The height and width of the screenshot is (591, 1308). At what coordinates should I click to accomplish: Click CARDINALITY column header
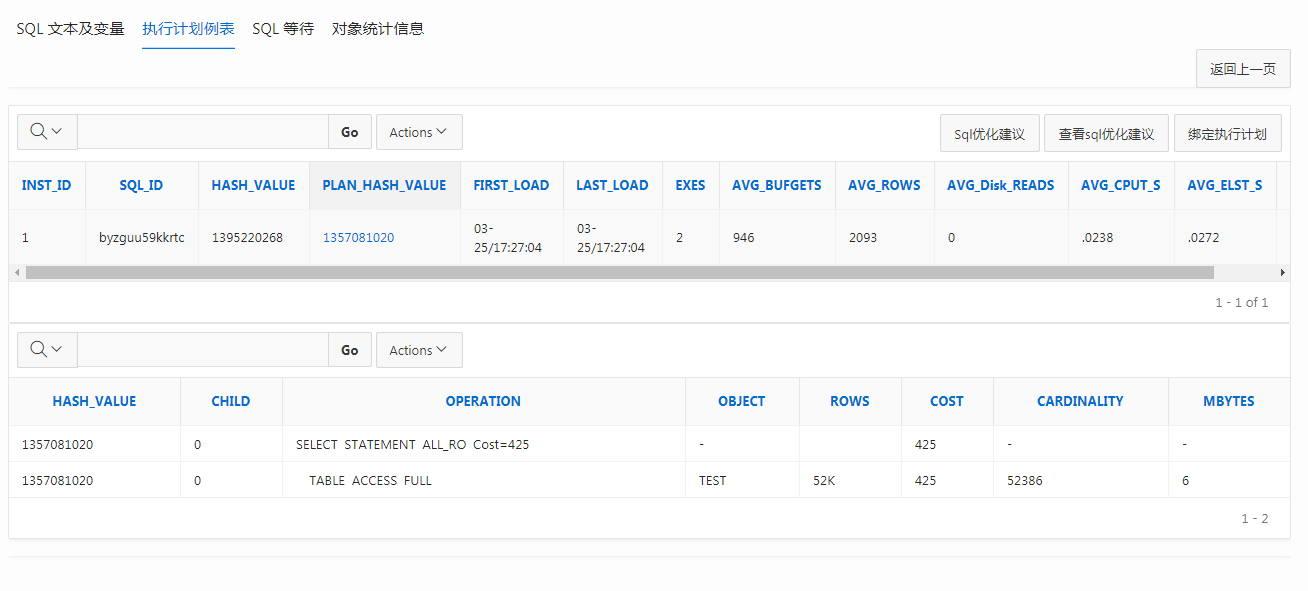tap(1080, 401)
